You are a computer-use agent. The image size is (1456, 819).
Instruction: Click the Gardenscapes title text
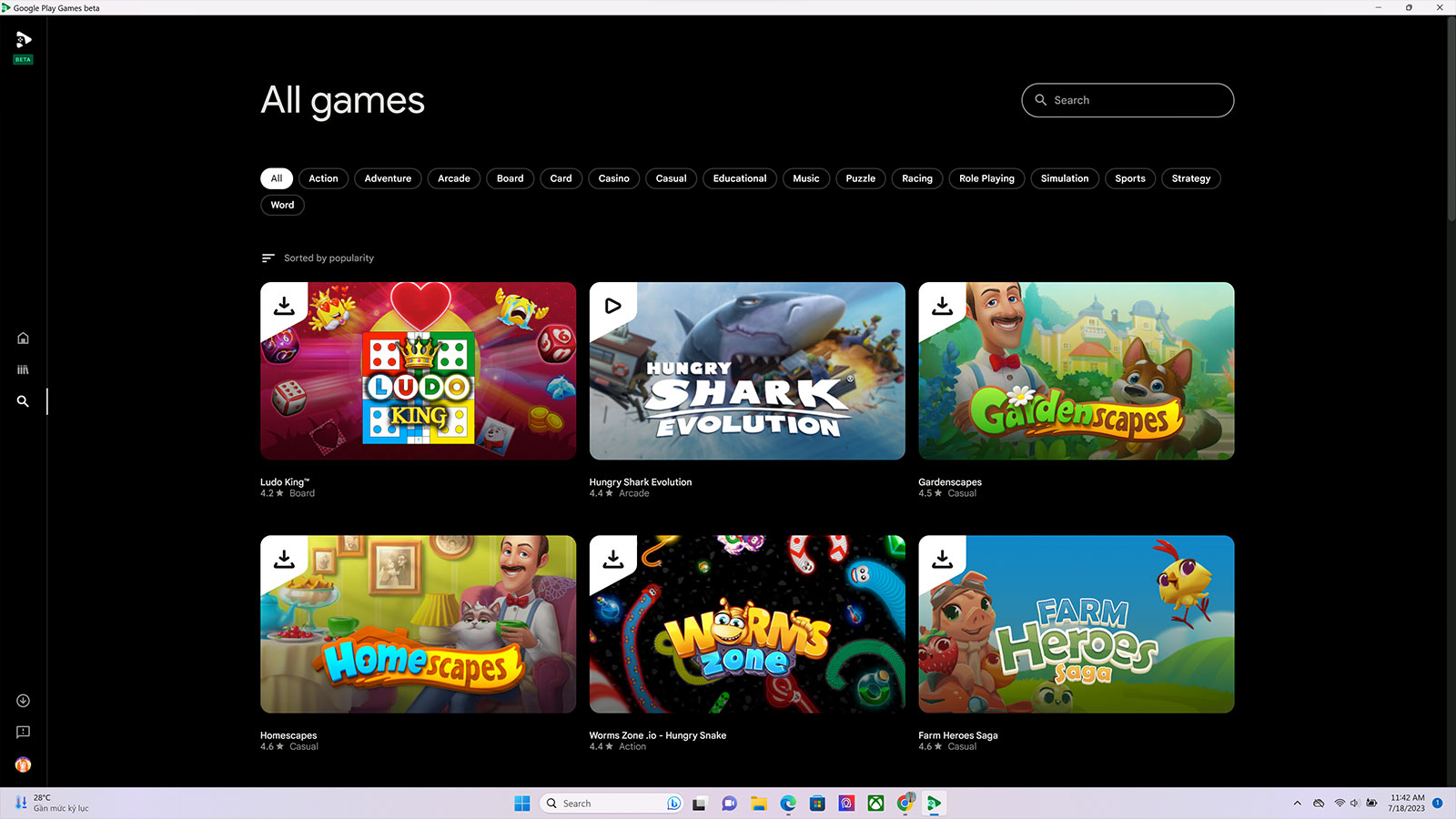coord(950,482)
